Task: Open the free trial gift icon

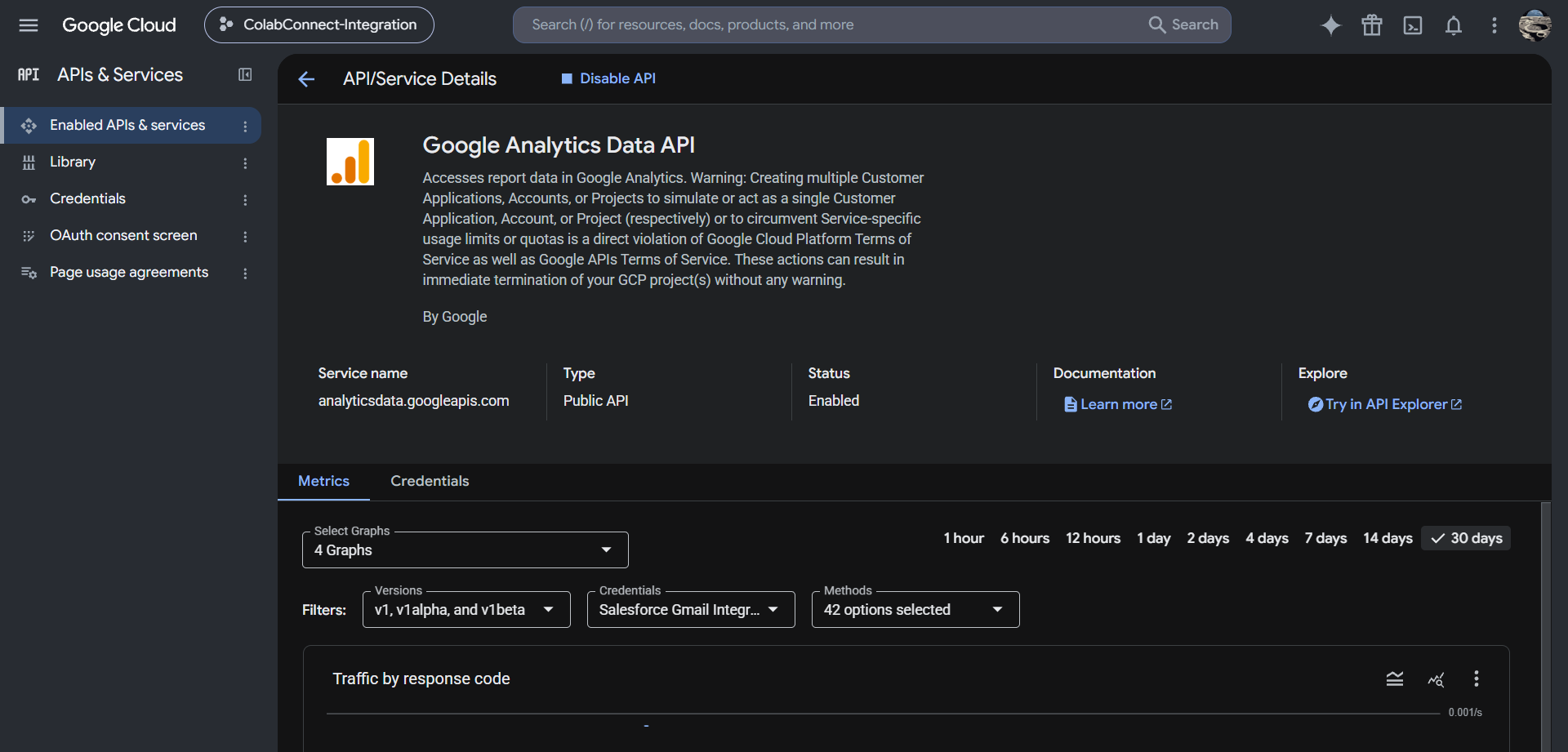Action: pos(1372,25)
